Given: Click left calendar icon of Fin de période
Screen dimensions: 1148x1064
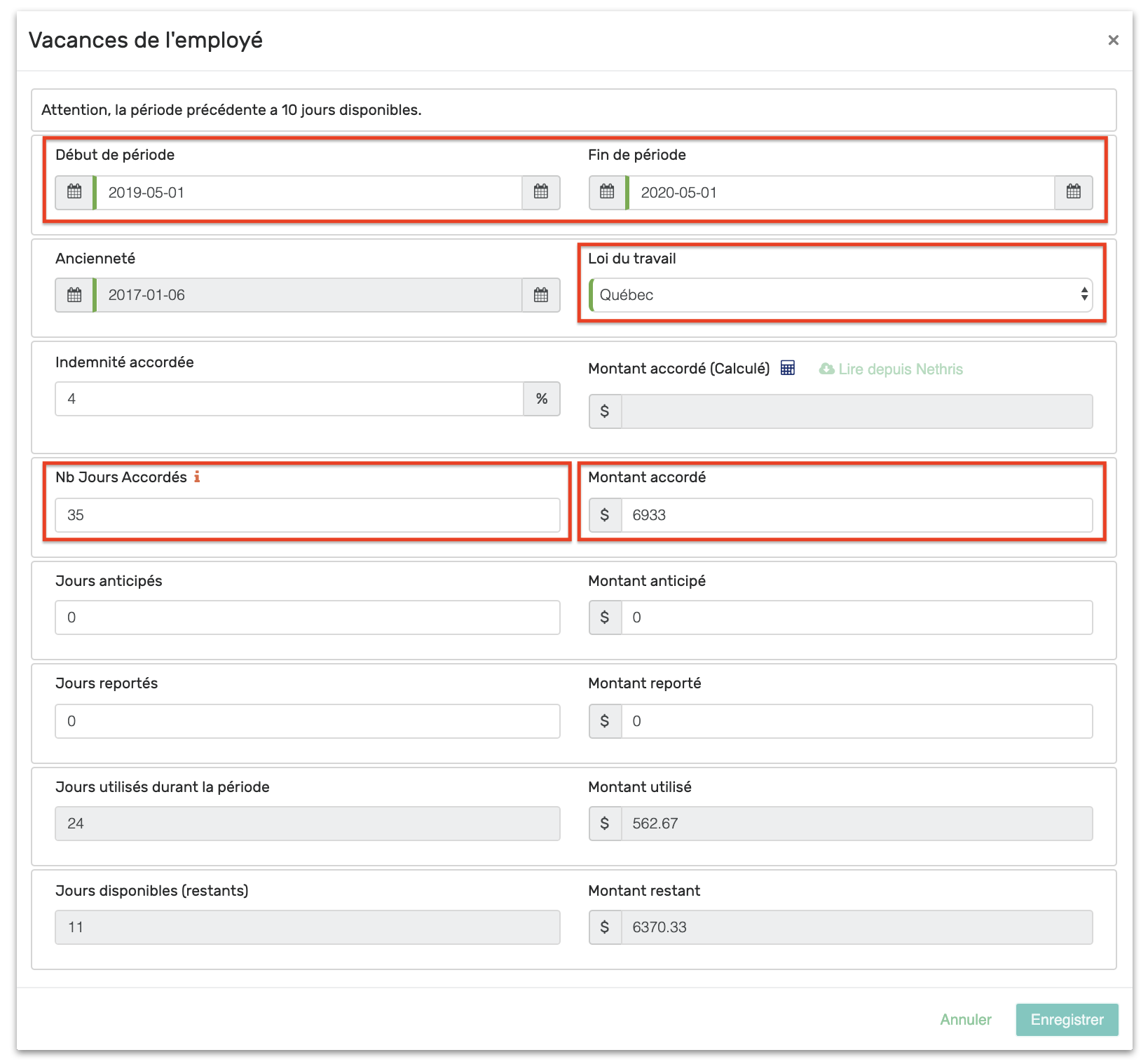Looking at the screenshot, I should point(607,192).
